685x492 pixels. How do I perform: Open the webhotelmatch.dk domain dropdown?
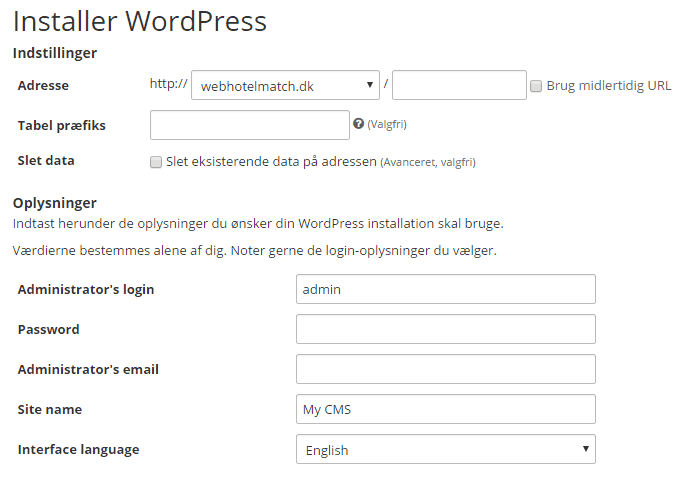pyautogui.click(x=285, y=85)
